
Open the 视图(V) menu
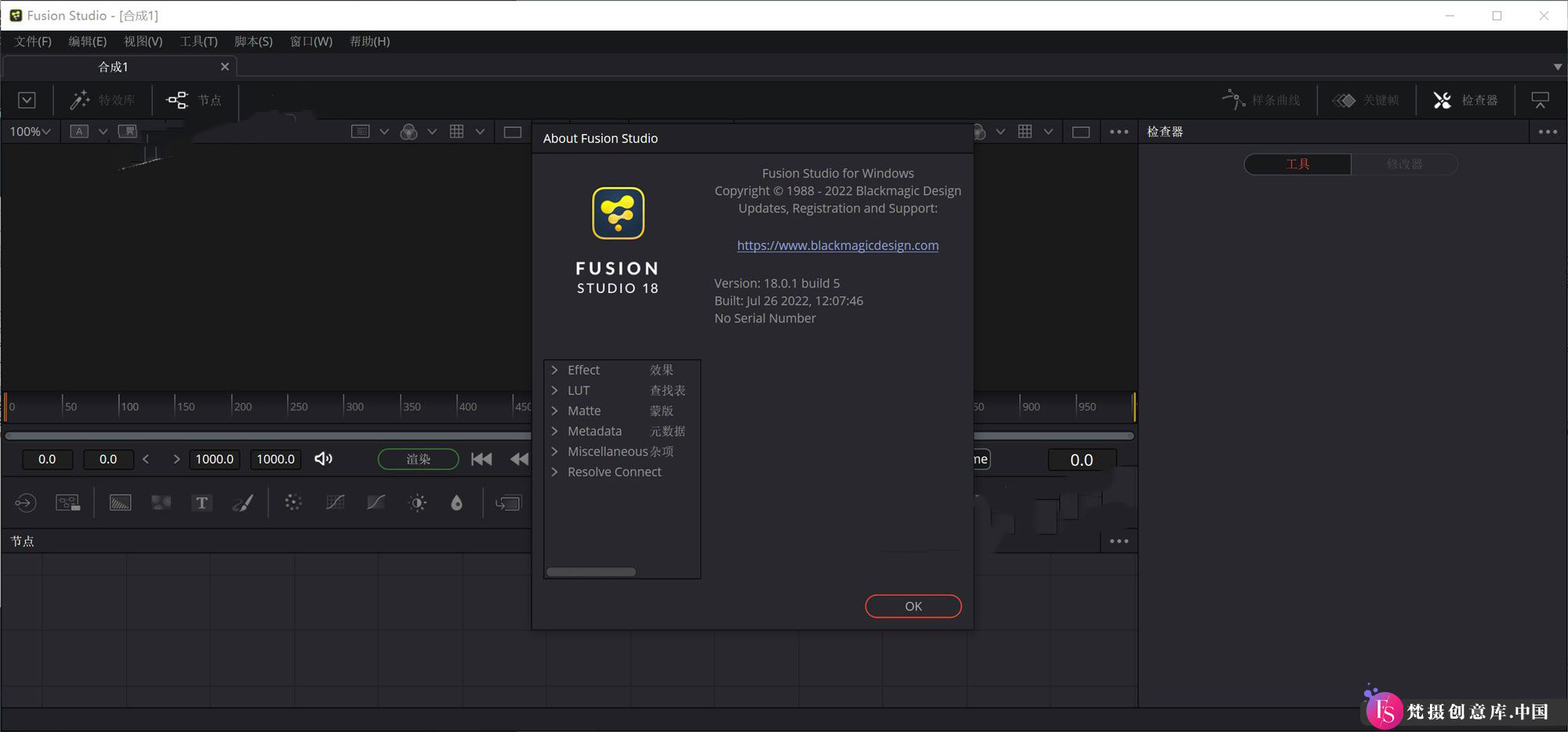pyautogui.click(x=143, y=41)
